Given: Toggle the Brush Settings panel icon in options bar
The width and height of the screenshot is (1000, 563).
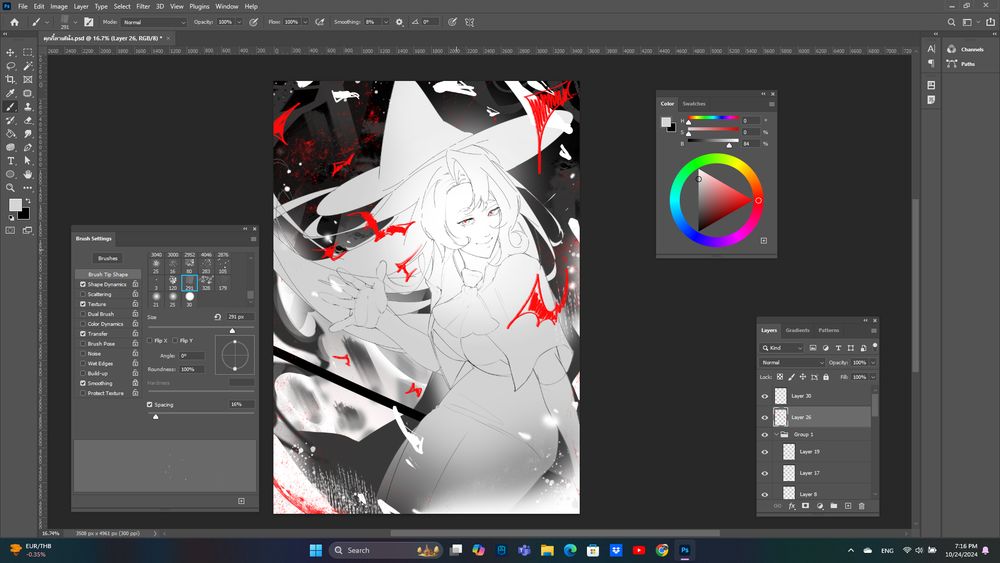Looking at the screenshot, I should [89, 22].
